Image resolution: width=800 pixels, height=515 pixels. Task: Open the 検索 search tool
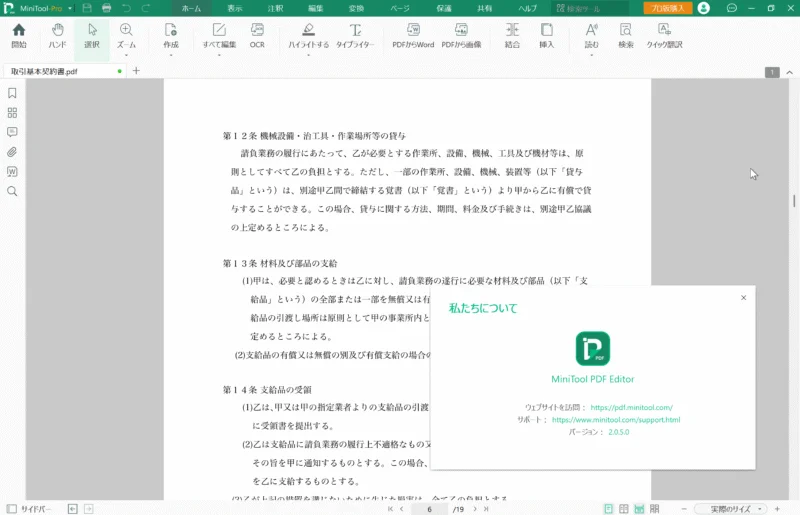click(626, 36)
